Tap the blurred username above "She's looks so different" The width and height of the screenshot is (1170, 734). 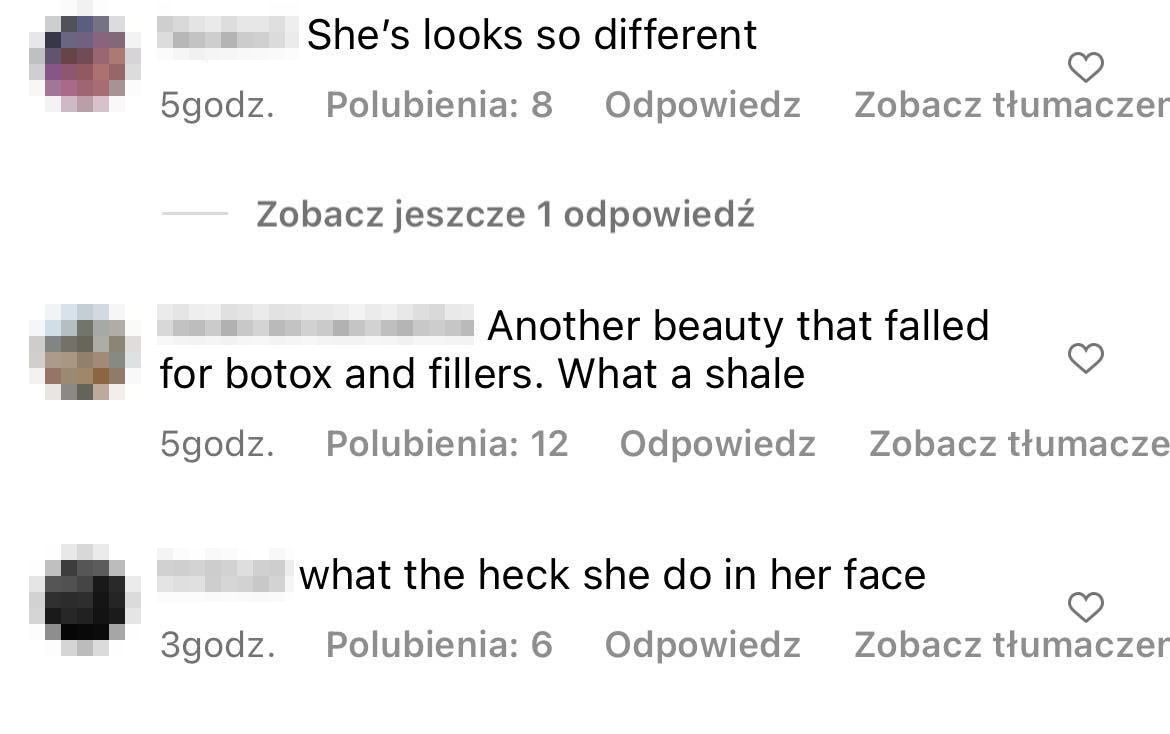[225, 34]
